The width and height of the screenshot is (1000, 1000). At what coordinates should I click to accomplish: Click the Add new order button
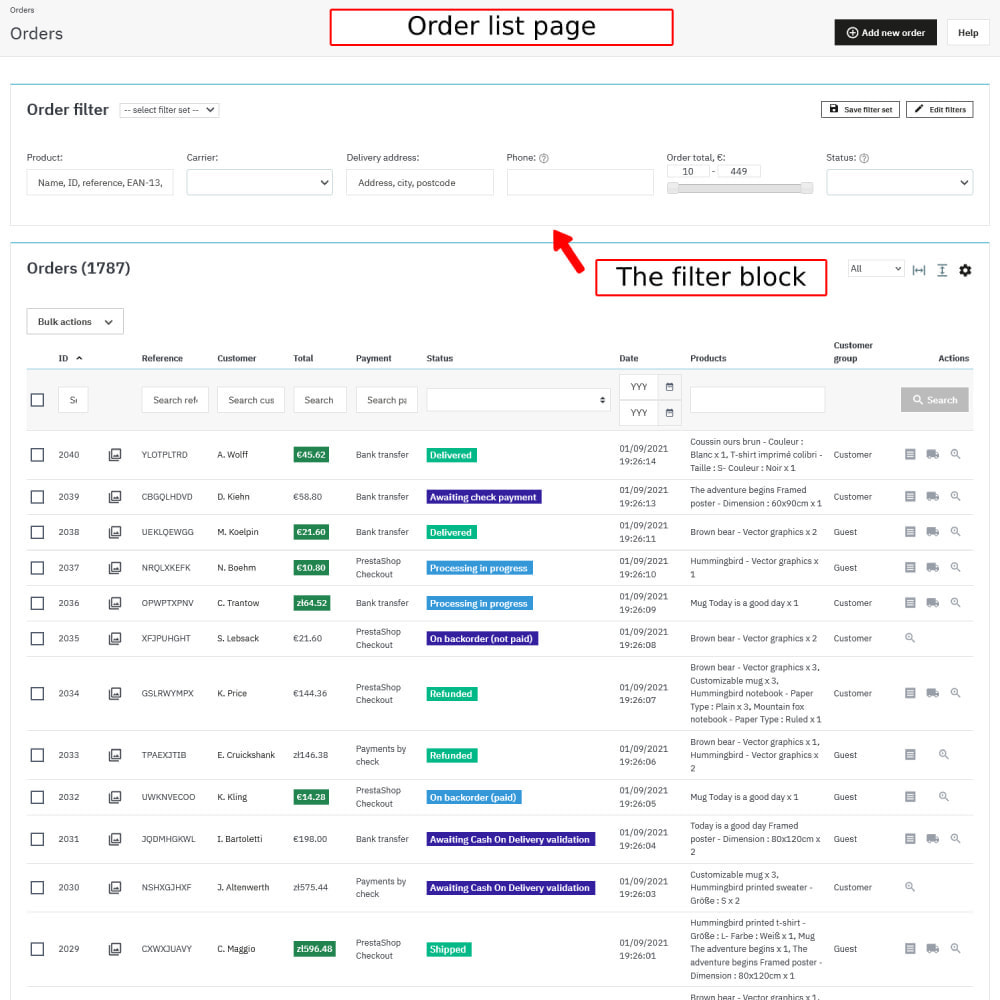(885, 33)
